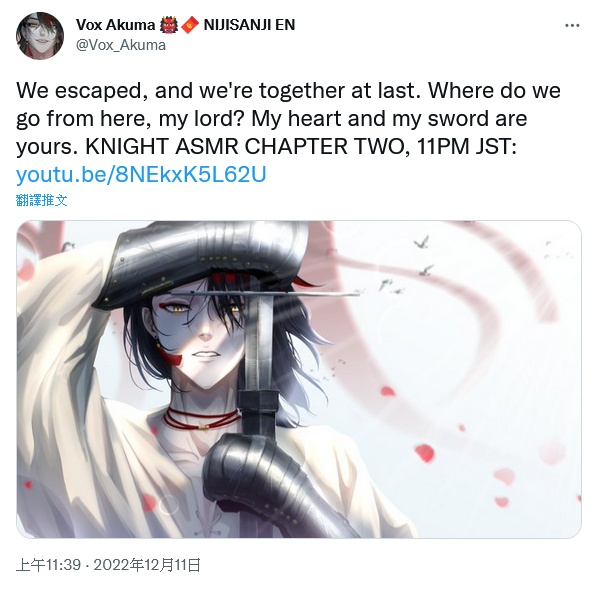
Task: Click the 2022年12月11日 date text
Action: pos(147,565)
